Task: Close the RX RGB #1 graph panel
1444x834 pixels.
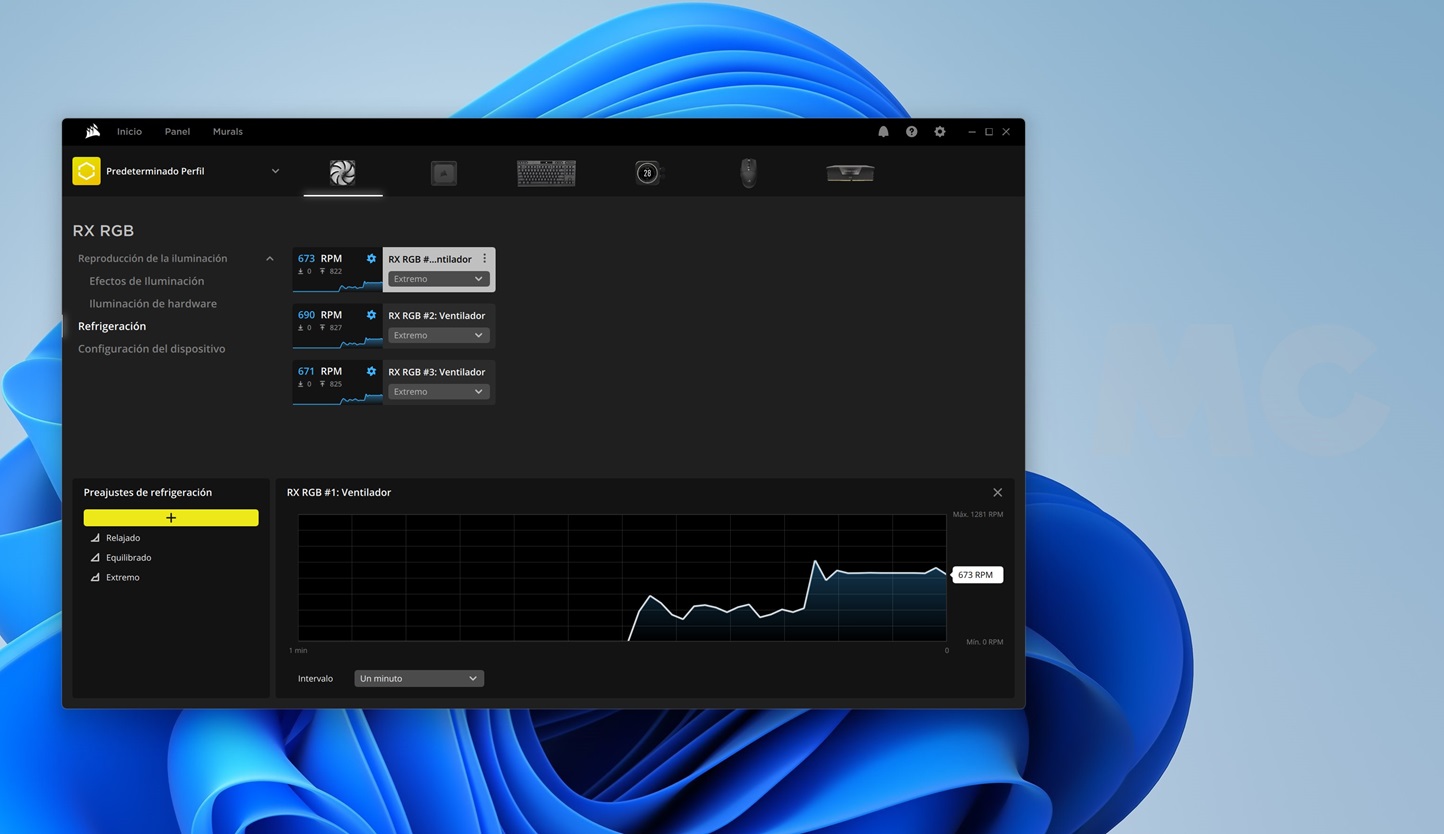Action: (x=997, y=493)
